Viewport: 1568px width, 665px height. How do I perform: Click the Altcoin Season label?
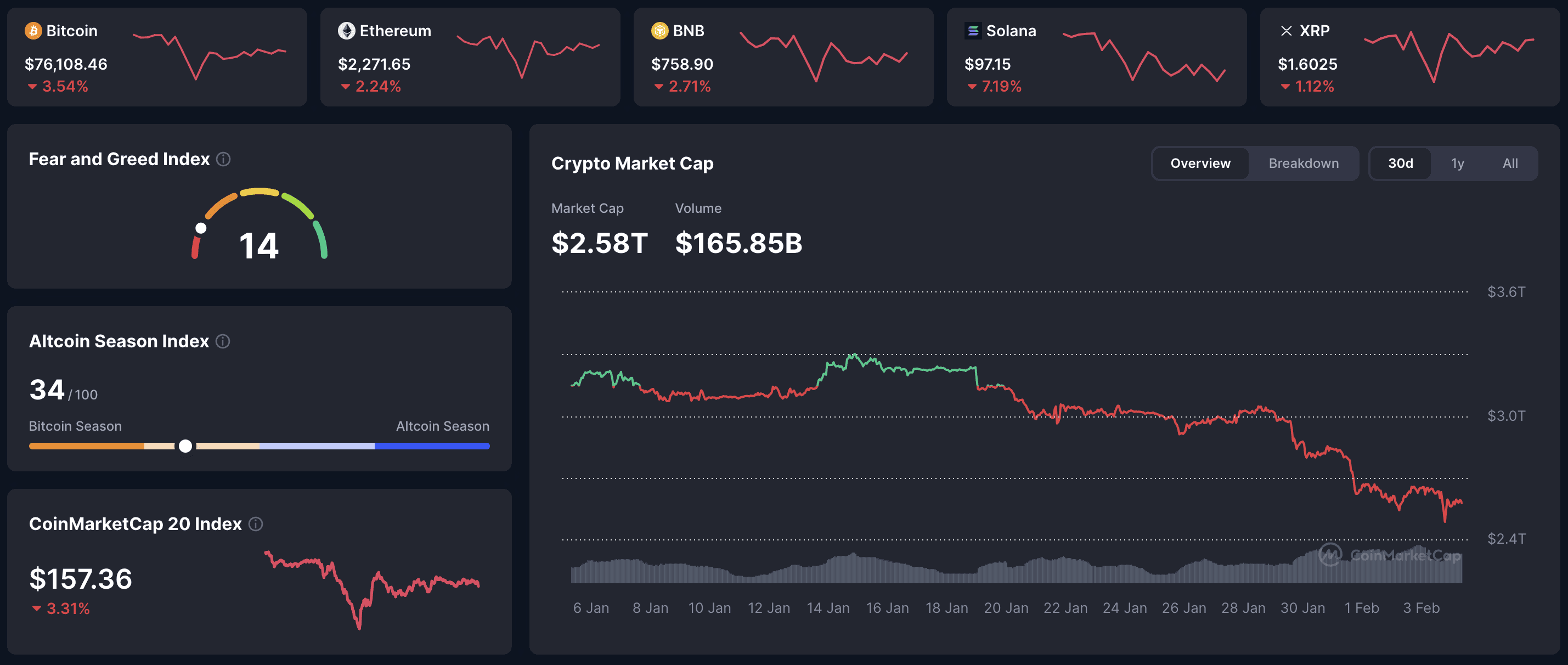[443, 426]
